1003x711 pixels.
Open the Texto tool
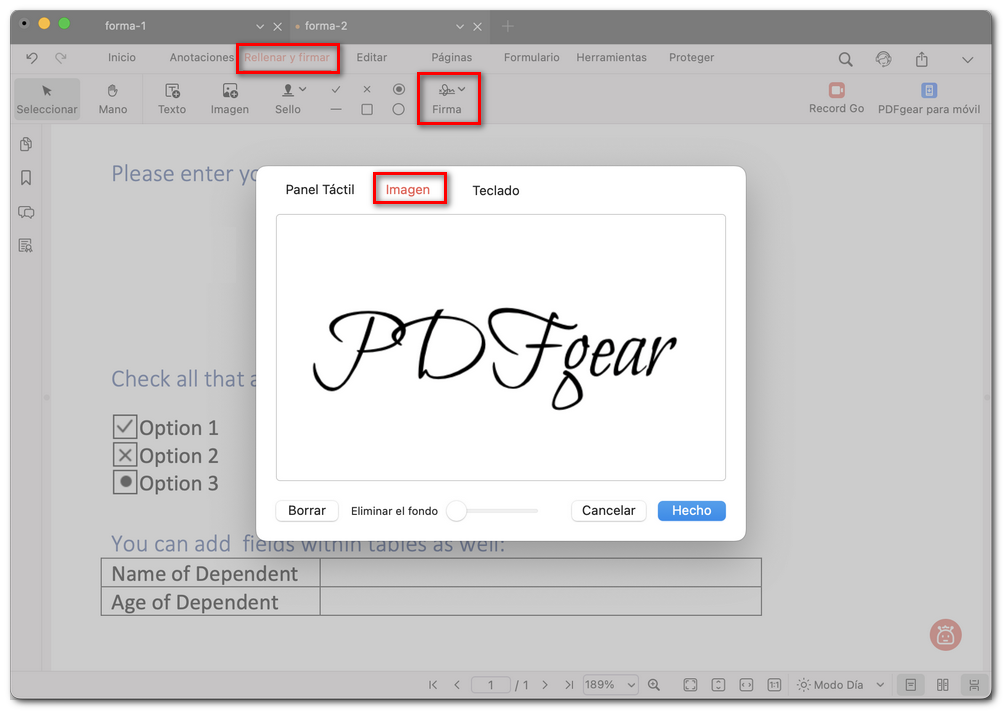pos(171,98)
